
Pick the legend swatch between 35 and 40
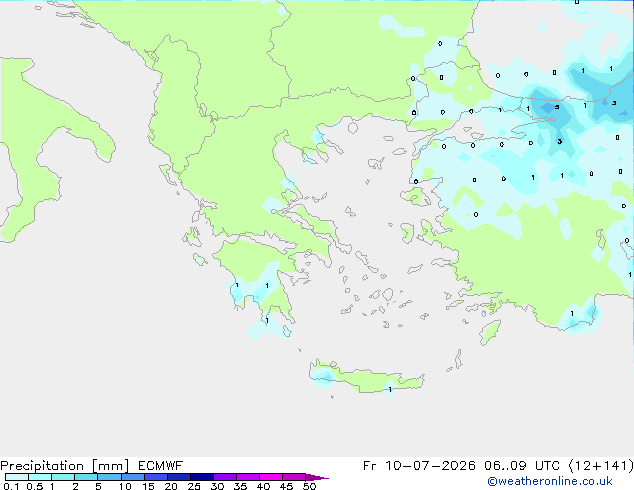[248, 477]
